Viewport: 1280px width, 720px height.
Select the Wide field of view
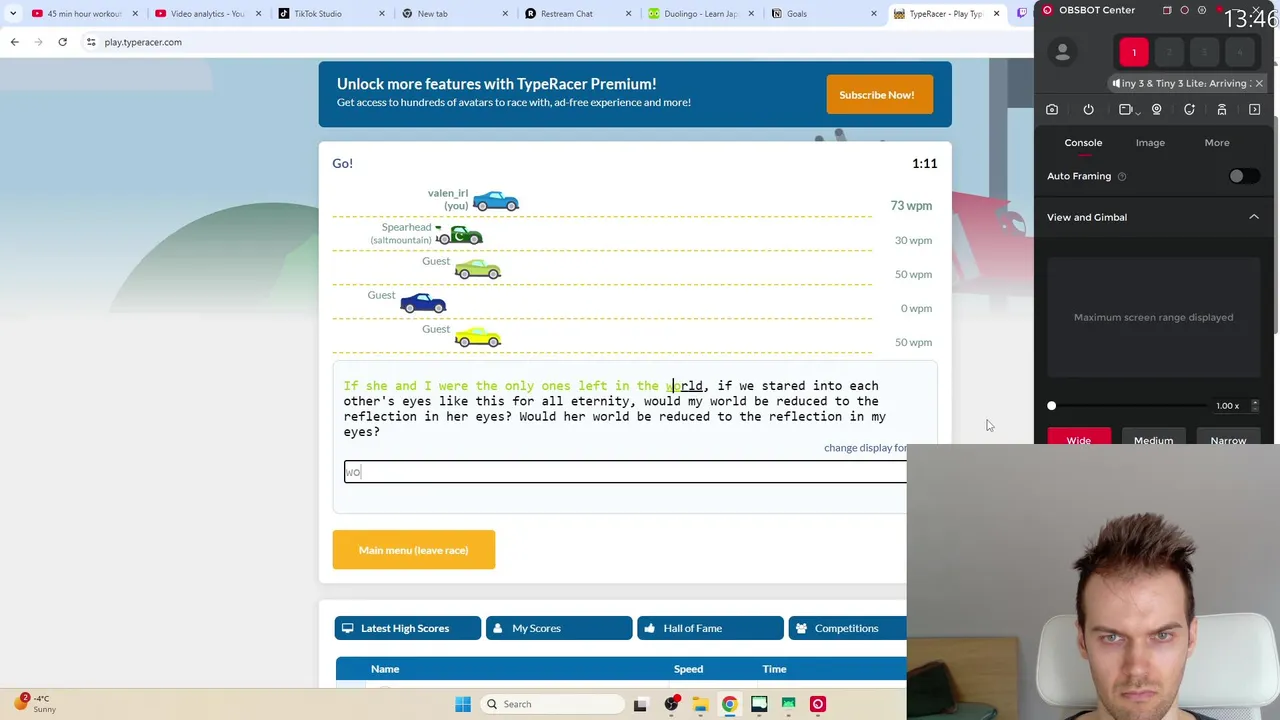pyautogui.click(x=1079, y=438)
